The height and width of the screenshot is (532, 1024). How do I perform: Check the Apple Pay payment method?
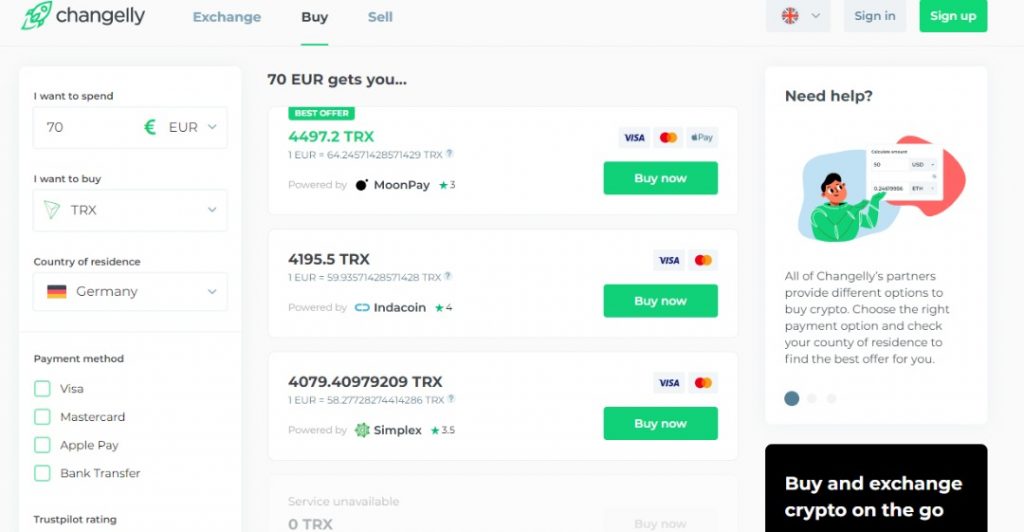[x=42, y=445]
